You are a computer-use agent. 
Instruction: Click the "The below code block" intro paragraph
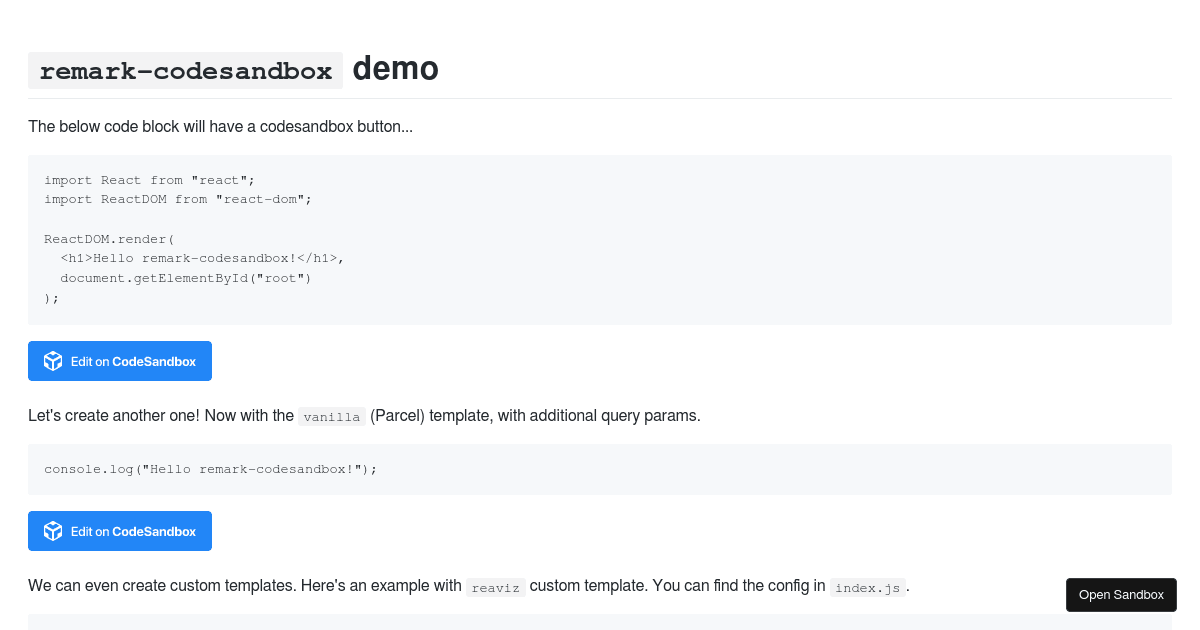220,127
